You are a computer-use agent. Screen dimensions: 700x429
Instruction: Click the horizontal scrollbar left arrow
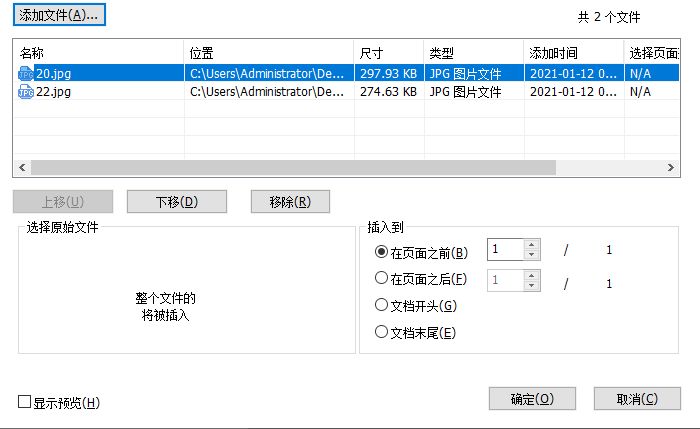click(22, 167)
